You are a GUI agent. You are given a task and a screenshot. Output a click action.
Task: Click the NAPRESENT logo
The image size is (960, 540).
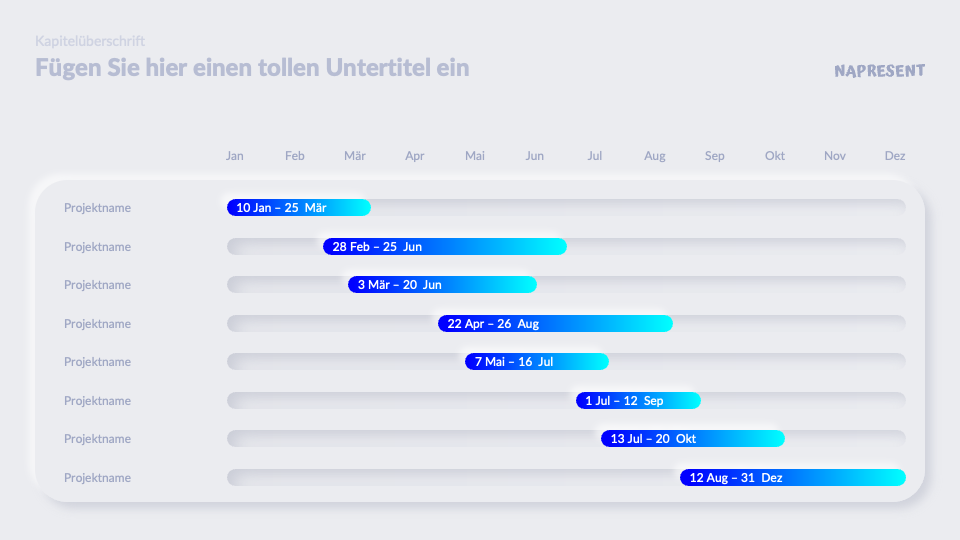coord(879,71)
